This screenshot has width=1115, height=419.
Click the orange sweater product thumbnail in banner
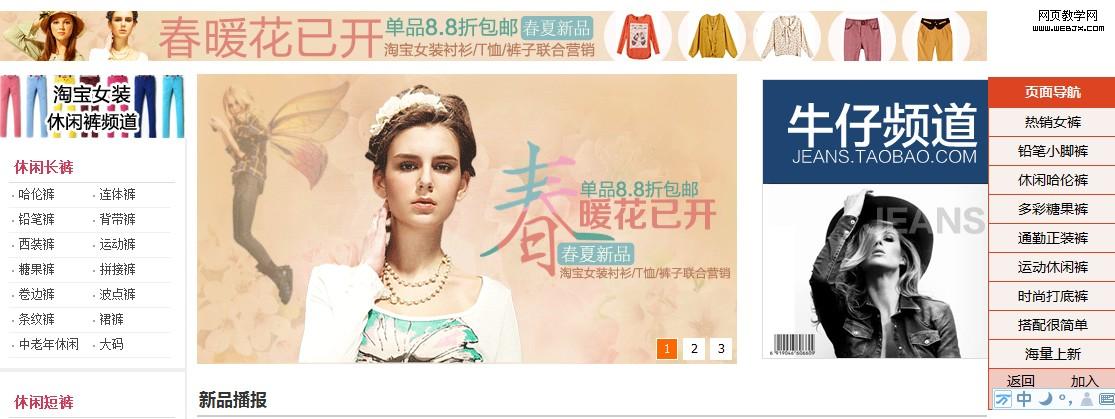(x=638, y=36)
